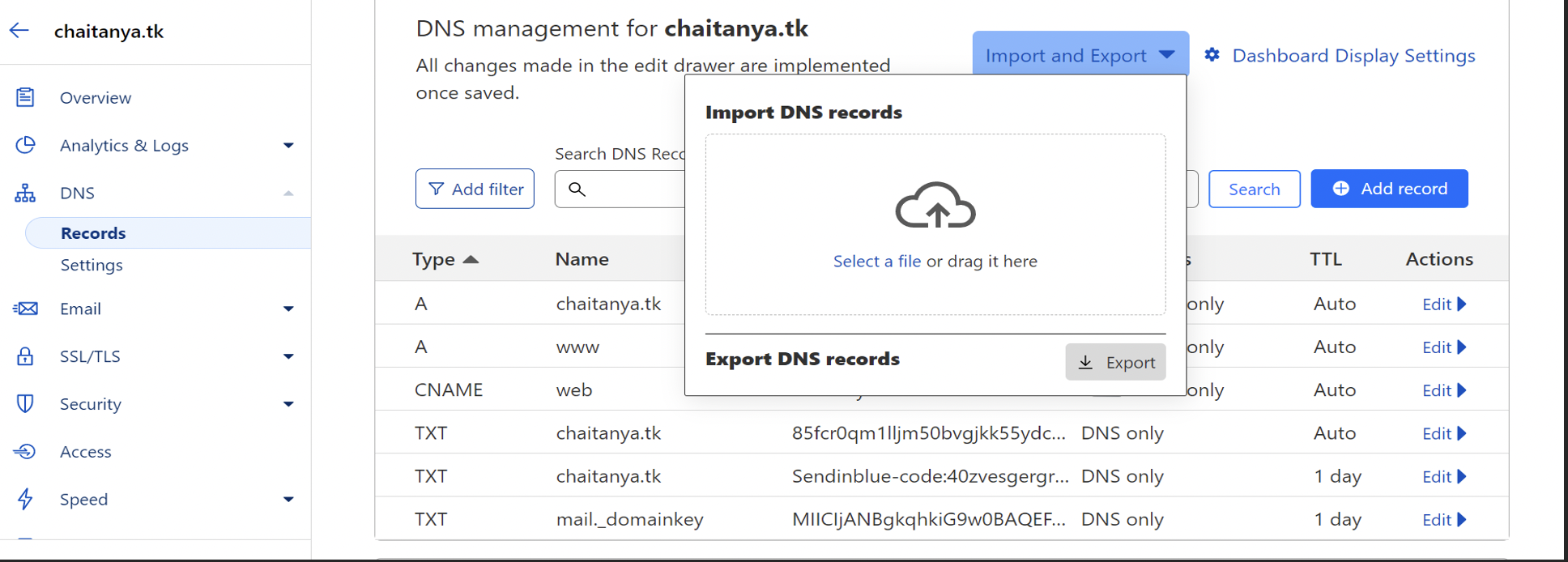Select the SSL/TLS padlock icon
Screen dimensions: 1568x562
tap(25, 356)
